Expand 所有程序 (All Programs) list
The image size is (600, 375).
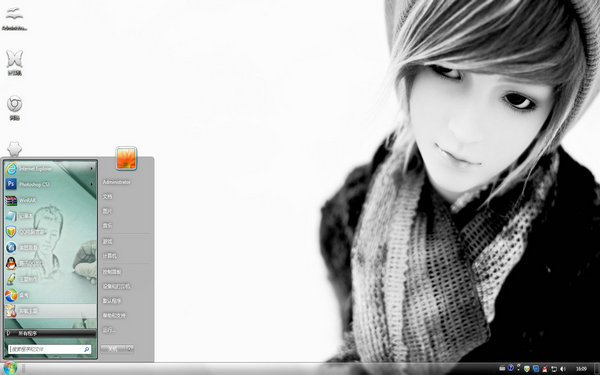[x=50, y=333]
